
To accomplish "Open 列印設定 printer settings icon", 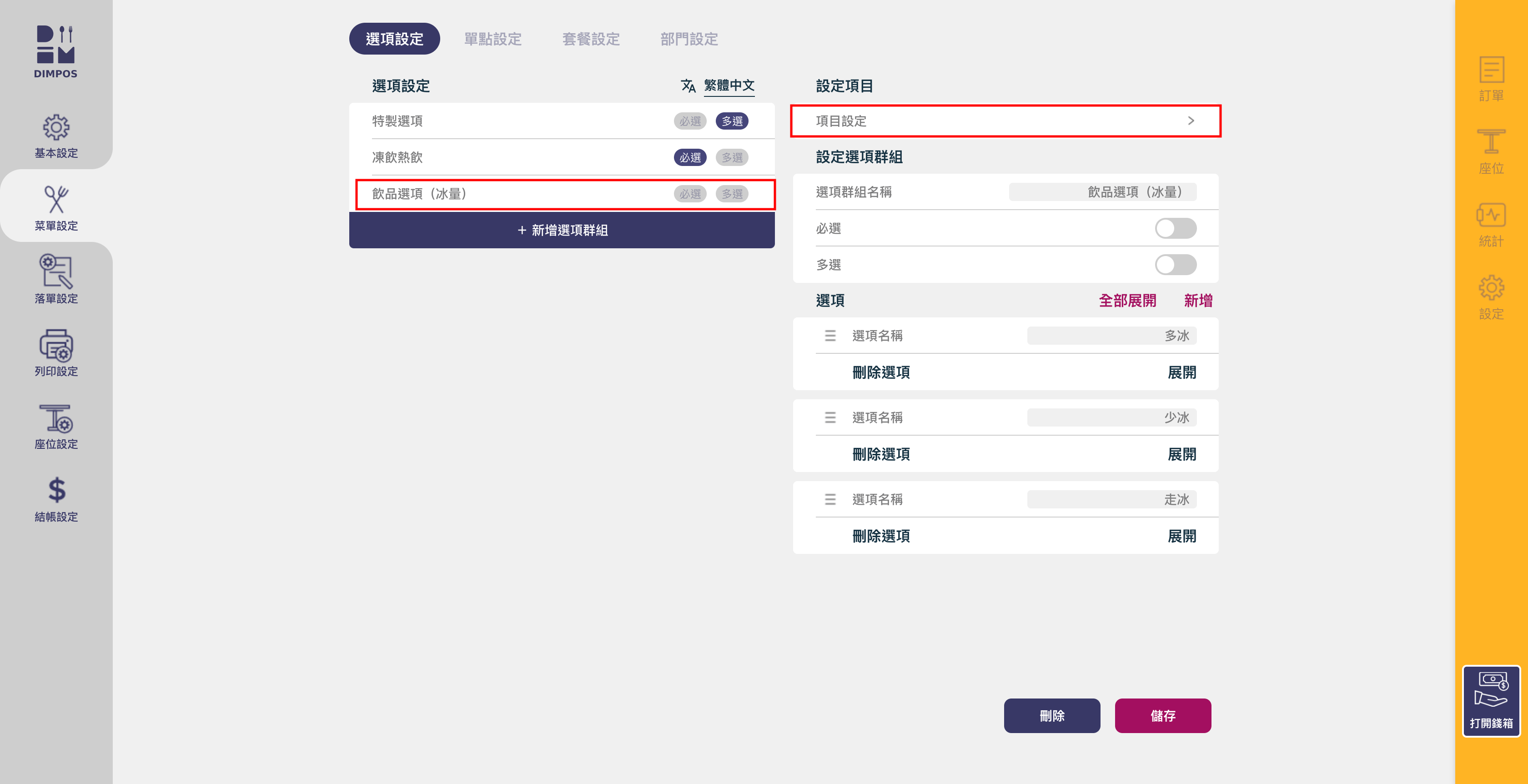I will coord(56,346).
